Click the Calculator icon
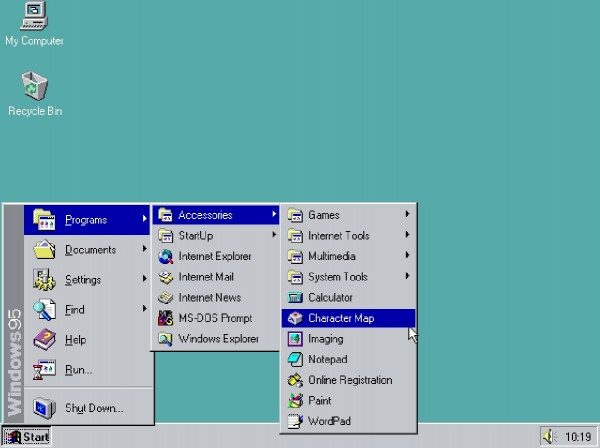The width and height of the screenshot is (600, 448). pos(295,298)
